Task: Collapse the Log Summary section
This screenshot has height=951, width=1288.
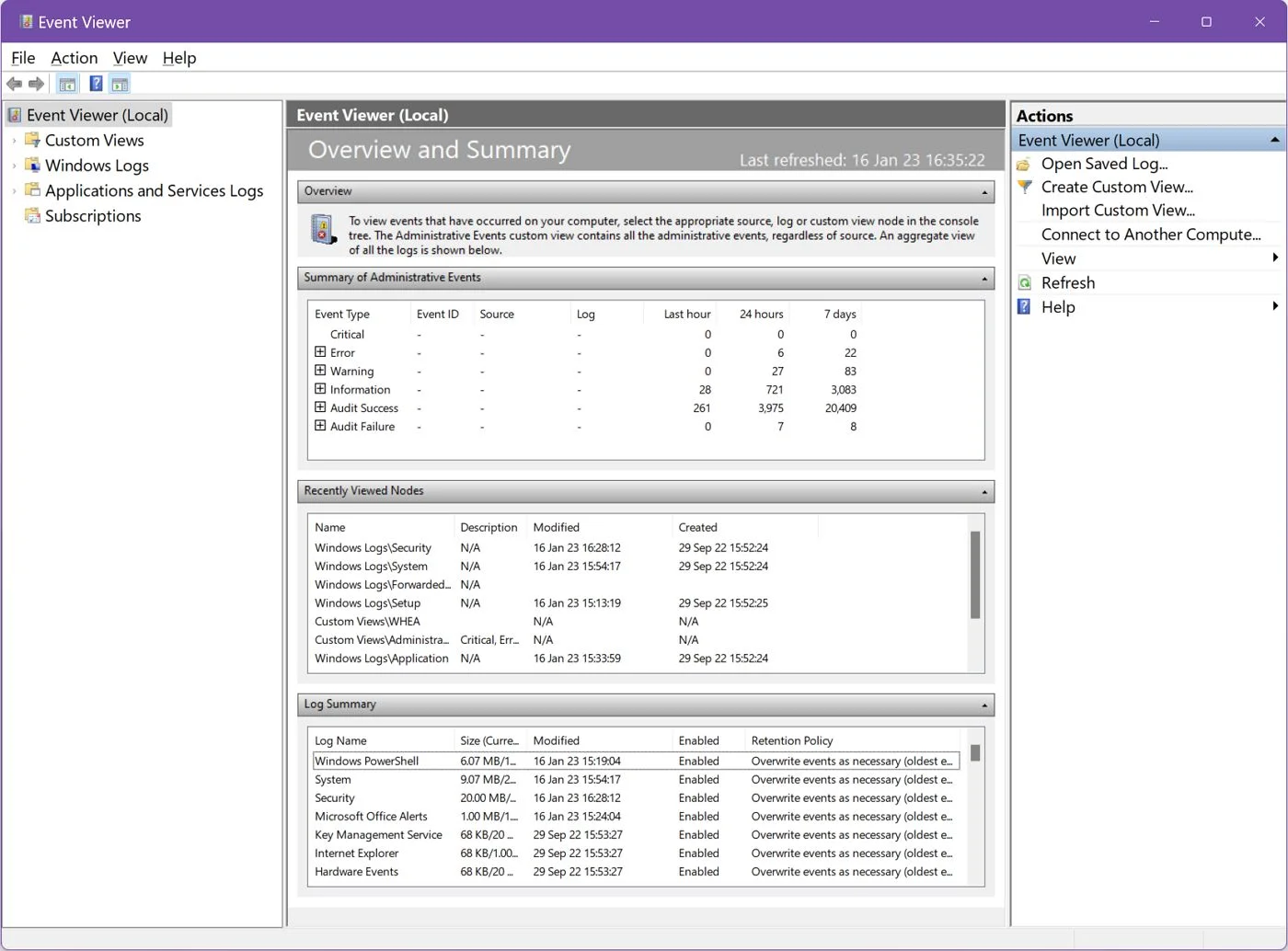Action: coord(984,705)
